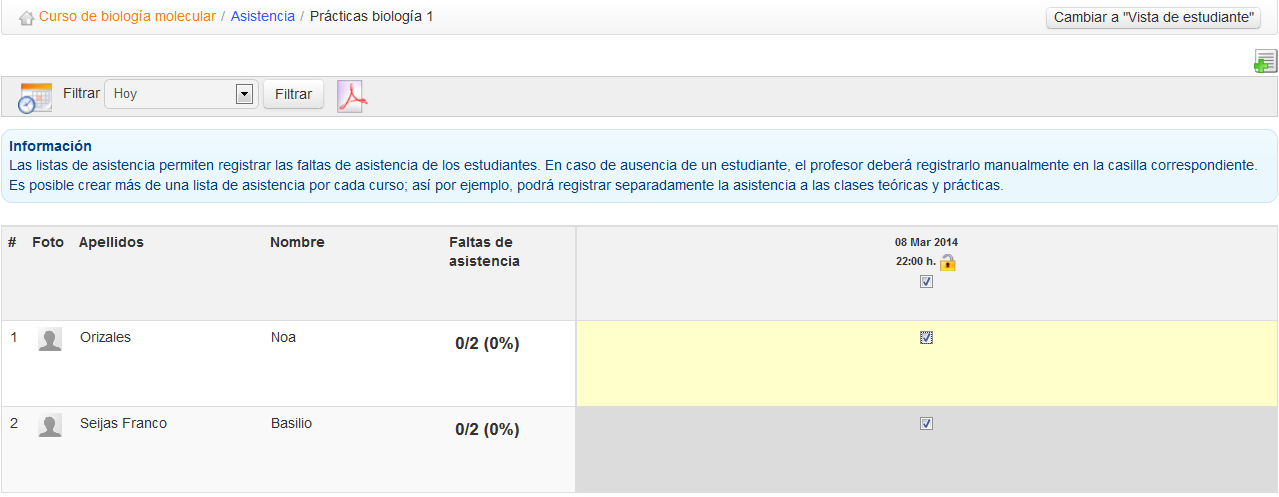This screenshot has height=497, width=1279.
Task: Click Orizales user photo avatar
Action: point(50,340)
